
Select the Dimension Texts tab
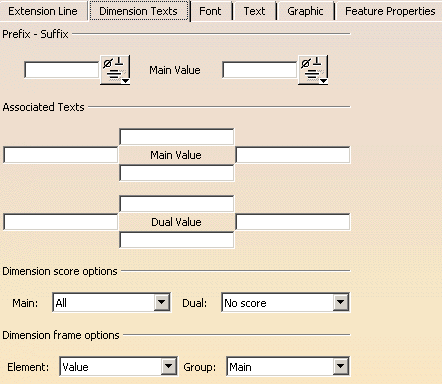tap(139, 11)
